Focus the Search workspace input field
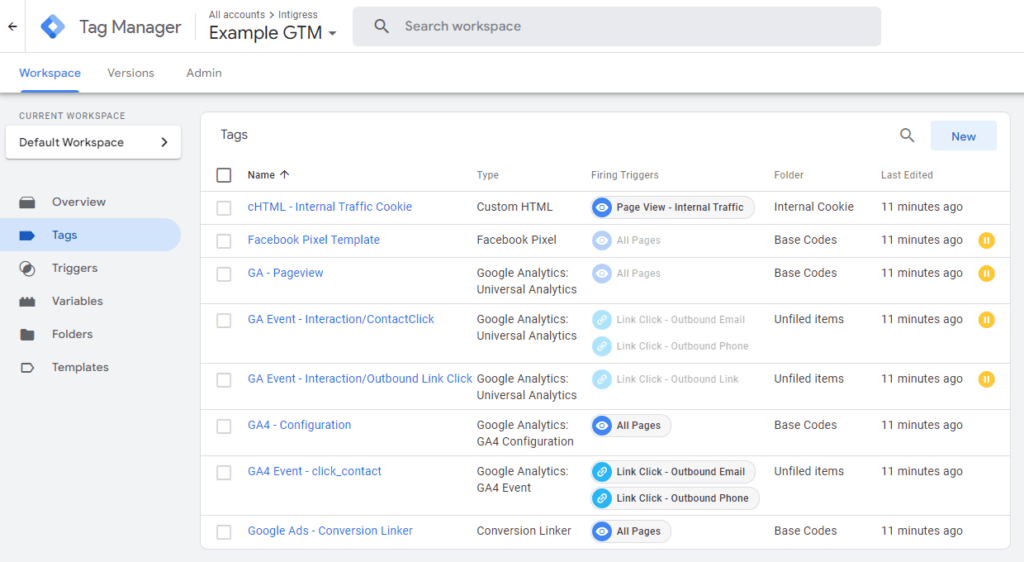Image resolution: width=1024 pixels, height=562 pixels. [x=616, y=26]
